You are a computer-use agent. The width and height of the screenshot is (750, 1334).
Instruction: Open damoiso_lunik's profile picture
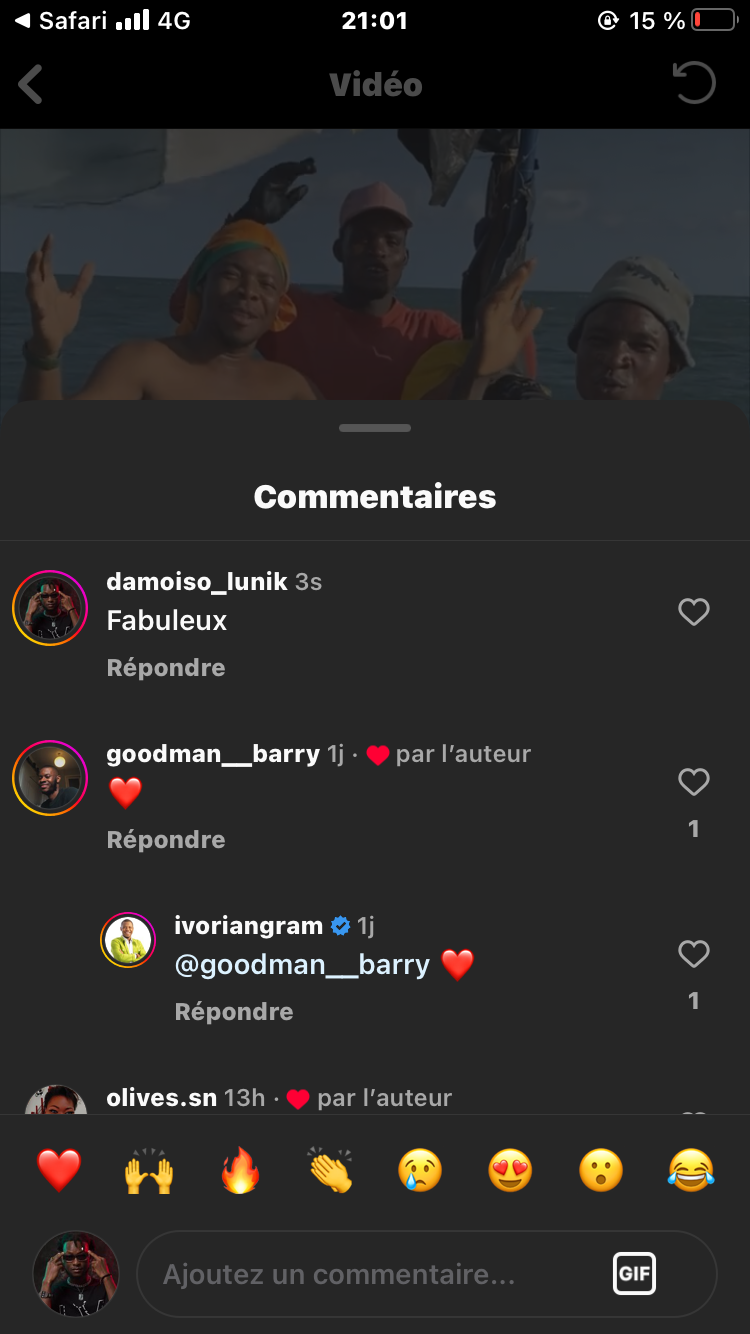coord(50,608)
